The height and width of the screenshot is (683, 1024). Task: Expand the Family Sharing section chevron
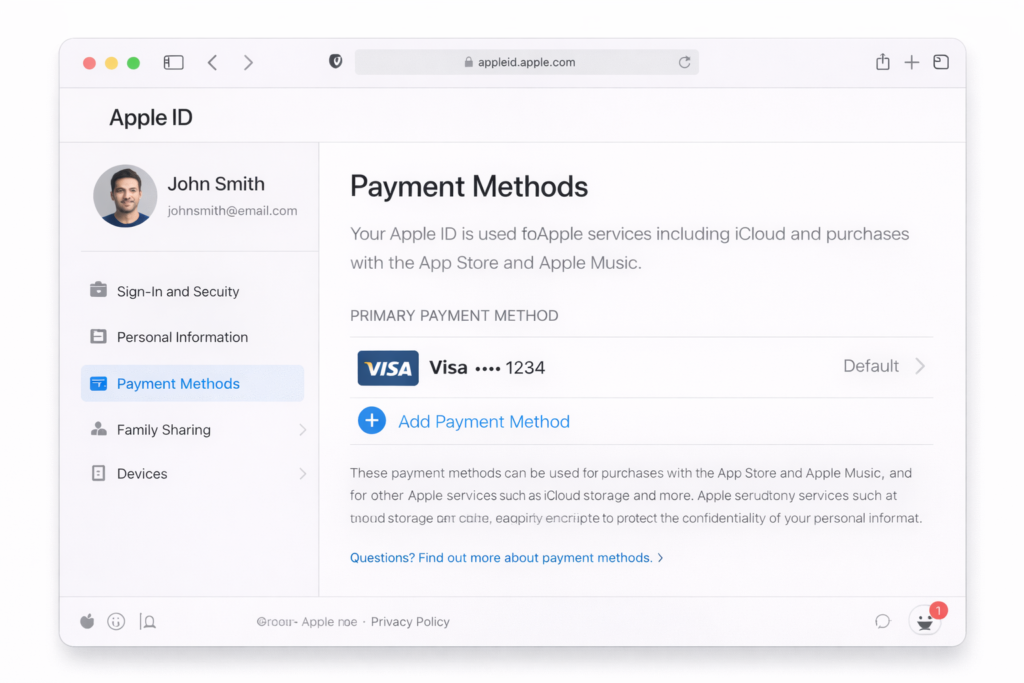303,429
